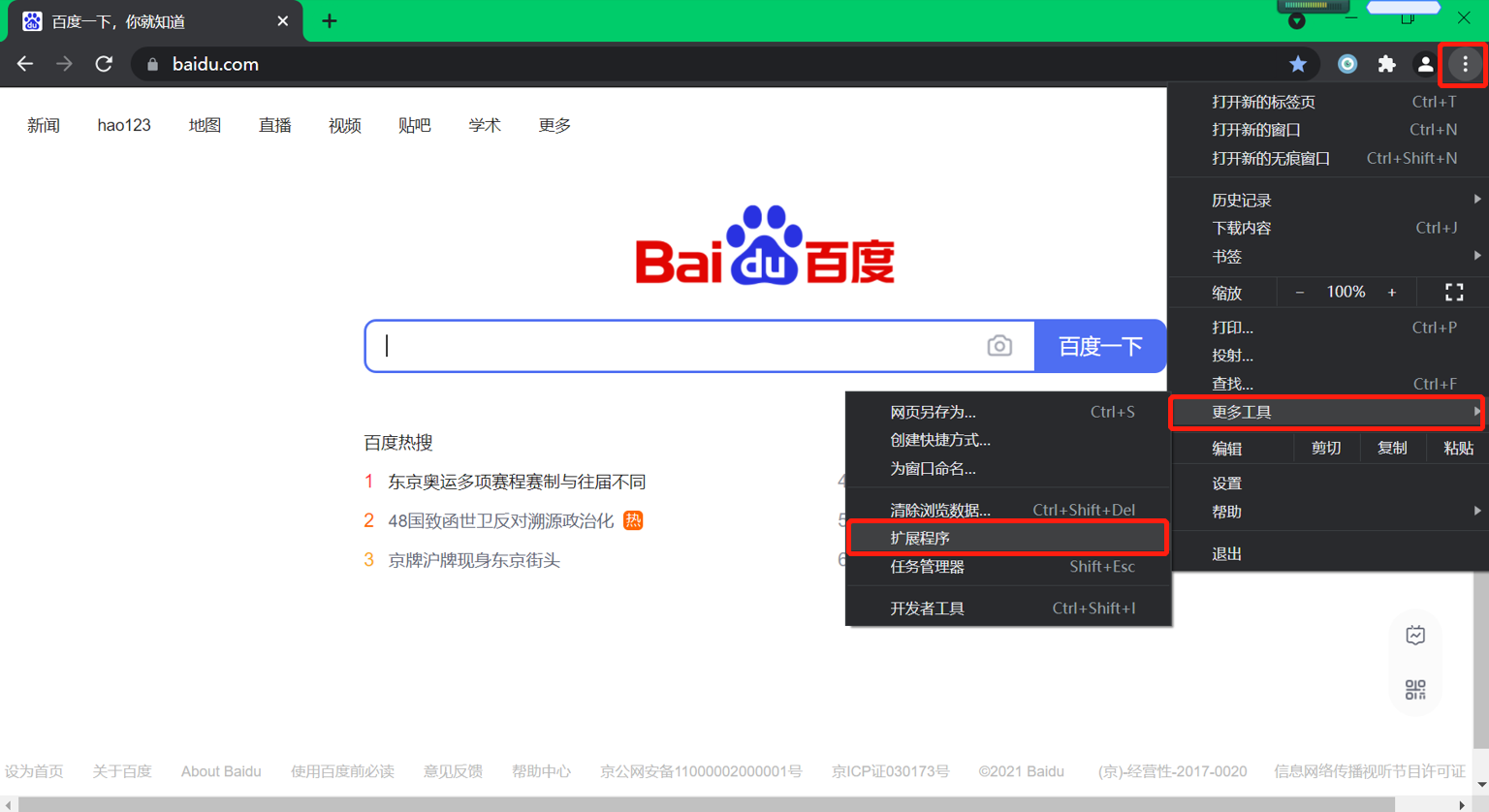
Task: Click the 帮助中心 footer link
Action: click(x=541, y=771)
